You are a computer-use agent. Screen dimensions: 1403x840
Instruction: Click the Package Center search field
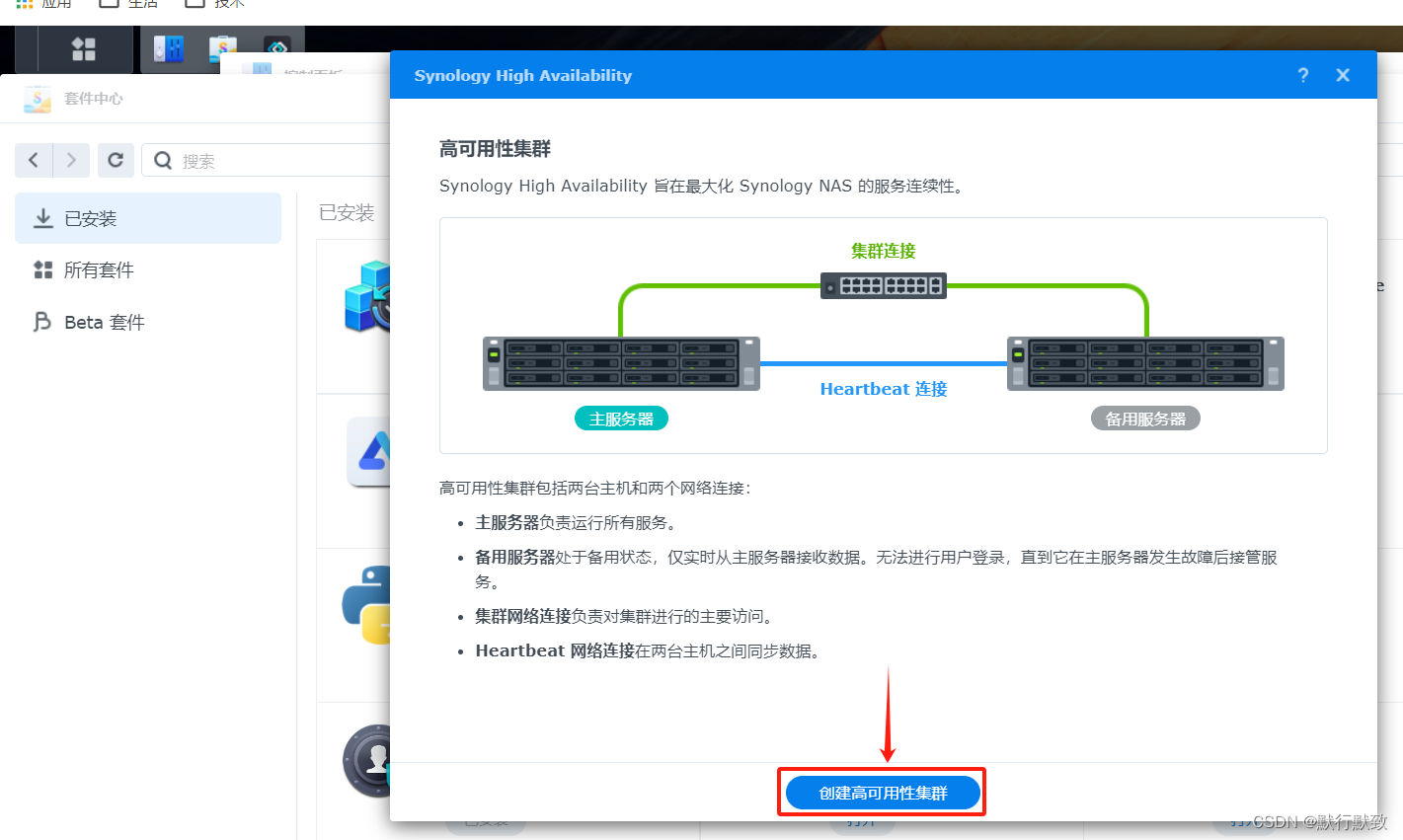coord(267,160)
